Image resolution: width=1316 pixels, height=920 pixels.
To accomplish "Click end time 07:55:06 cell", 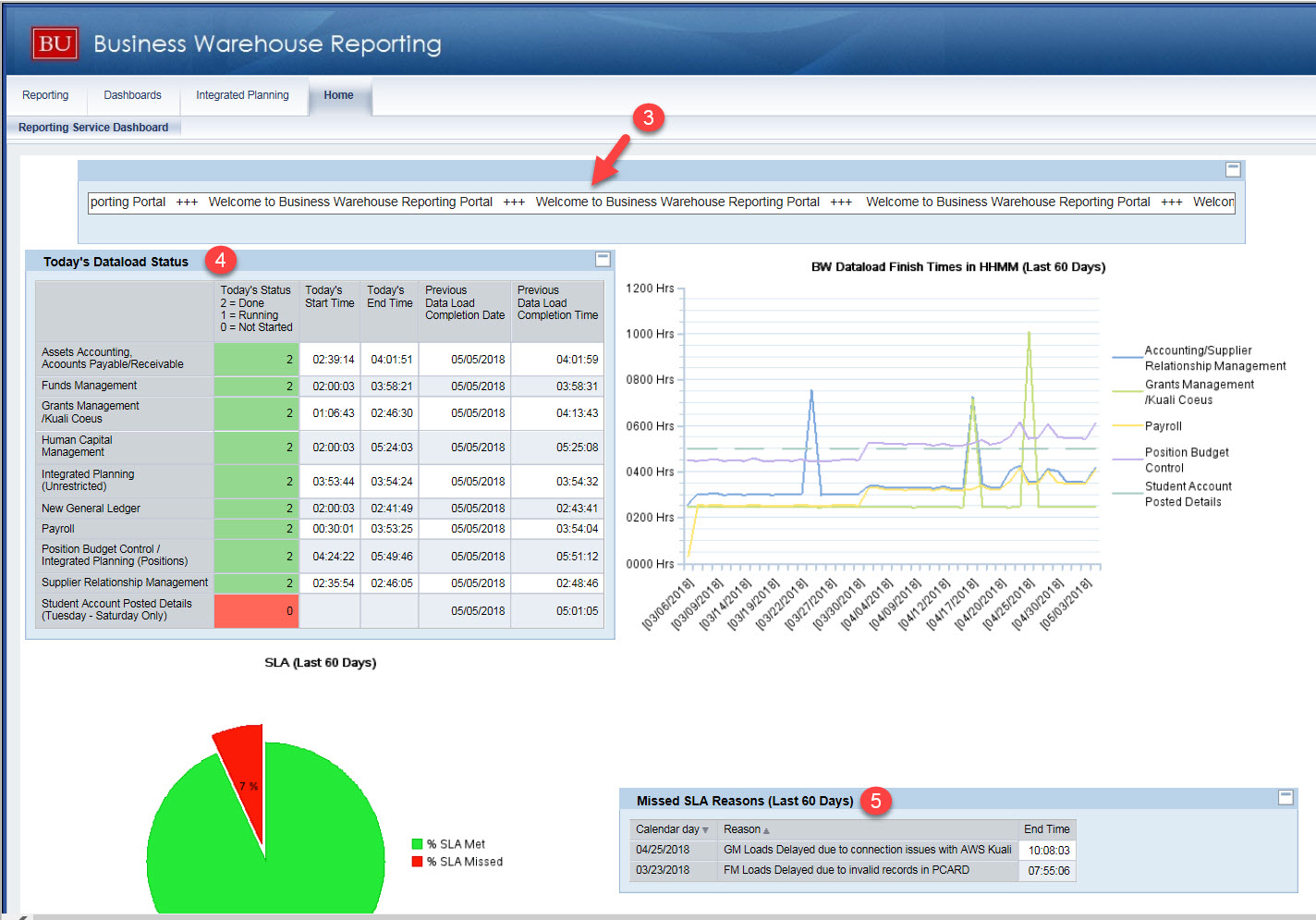I will [1048, 871].
